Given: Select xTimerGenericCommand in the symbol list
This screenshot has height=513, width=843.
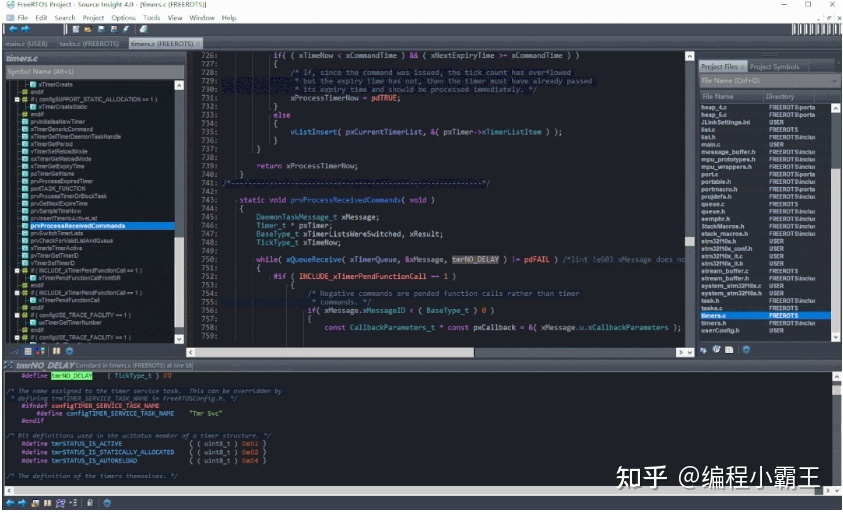Looking at the screenshot, I should coord(62,129).
